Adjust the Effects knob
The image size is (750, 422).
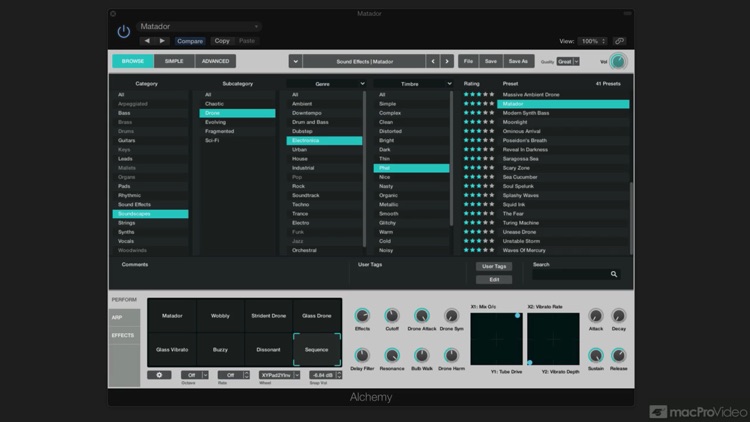[x=362, y=316]
